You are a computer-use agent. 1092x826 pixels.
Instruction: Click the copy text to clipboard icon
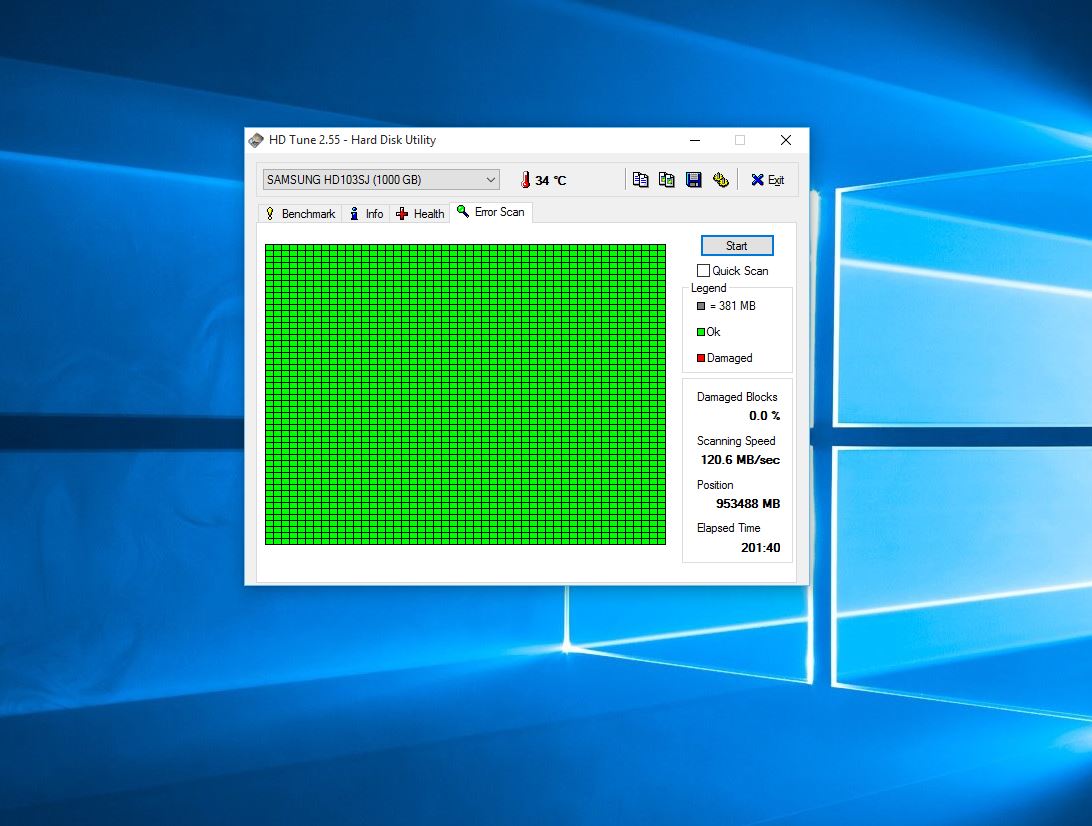point(640,180)
